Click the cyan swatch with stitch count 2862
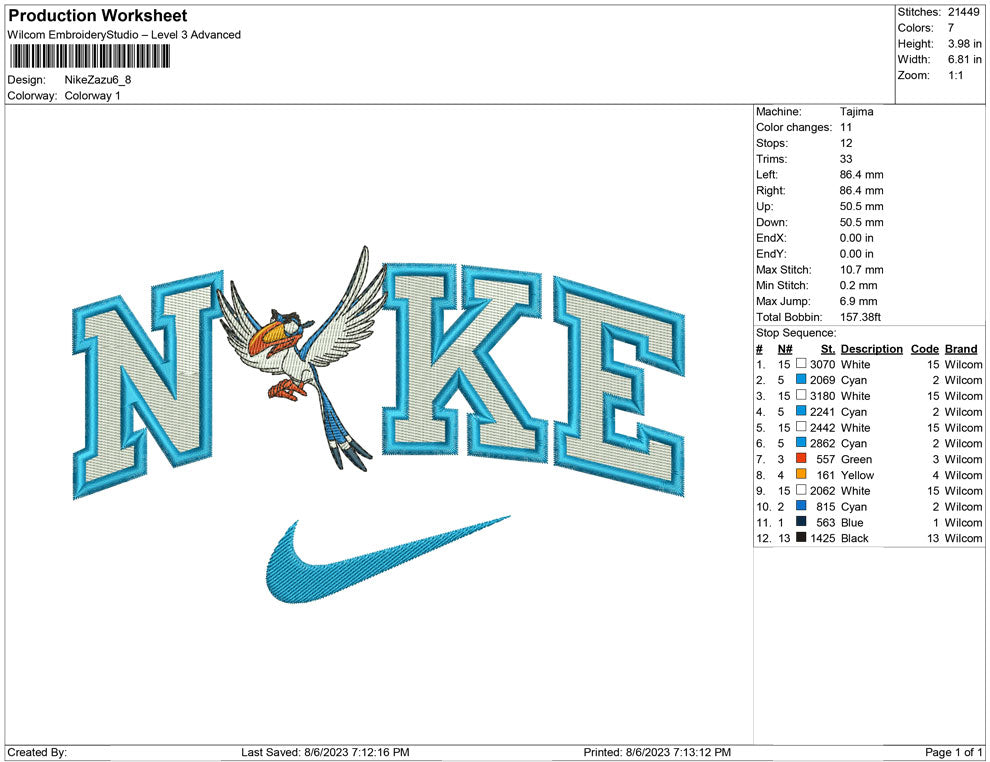 pyautogui.click(x=801, y=443)
